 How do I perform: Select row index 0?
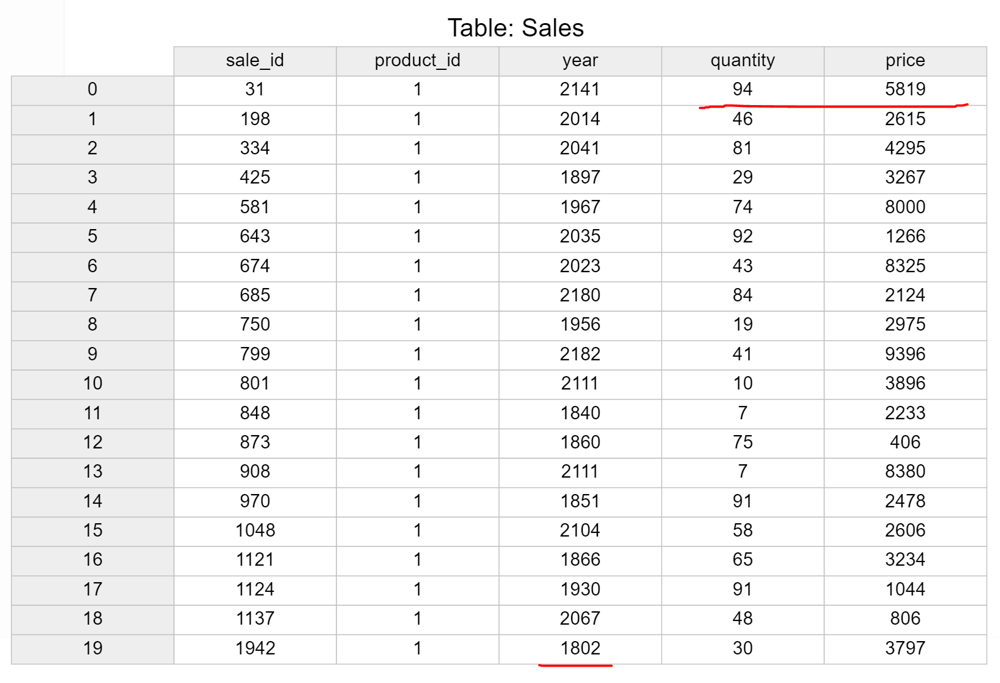[x=92, y=90]
